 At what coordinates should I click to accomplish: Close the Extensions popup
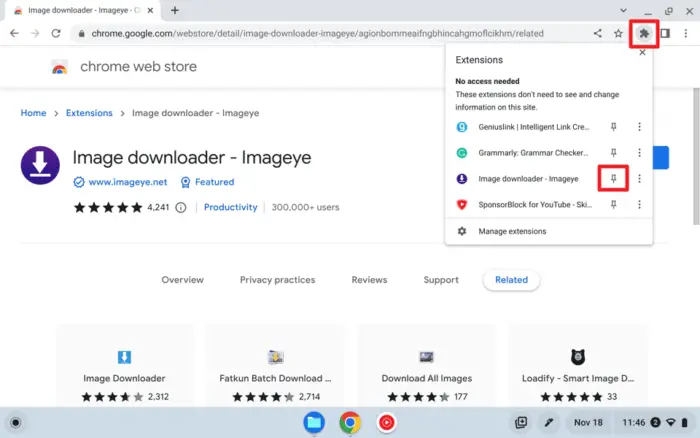pos(642,53)
